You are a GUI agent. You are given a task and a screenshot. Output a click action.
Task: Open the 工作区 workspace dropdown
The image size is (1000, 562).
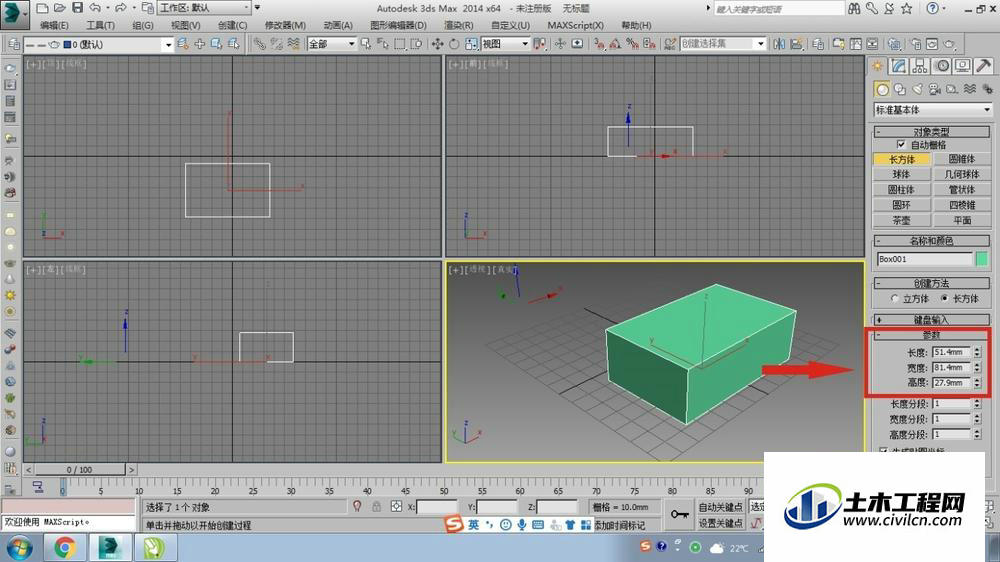coord(204,8)
